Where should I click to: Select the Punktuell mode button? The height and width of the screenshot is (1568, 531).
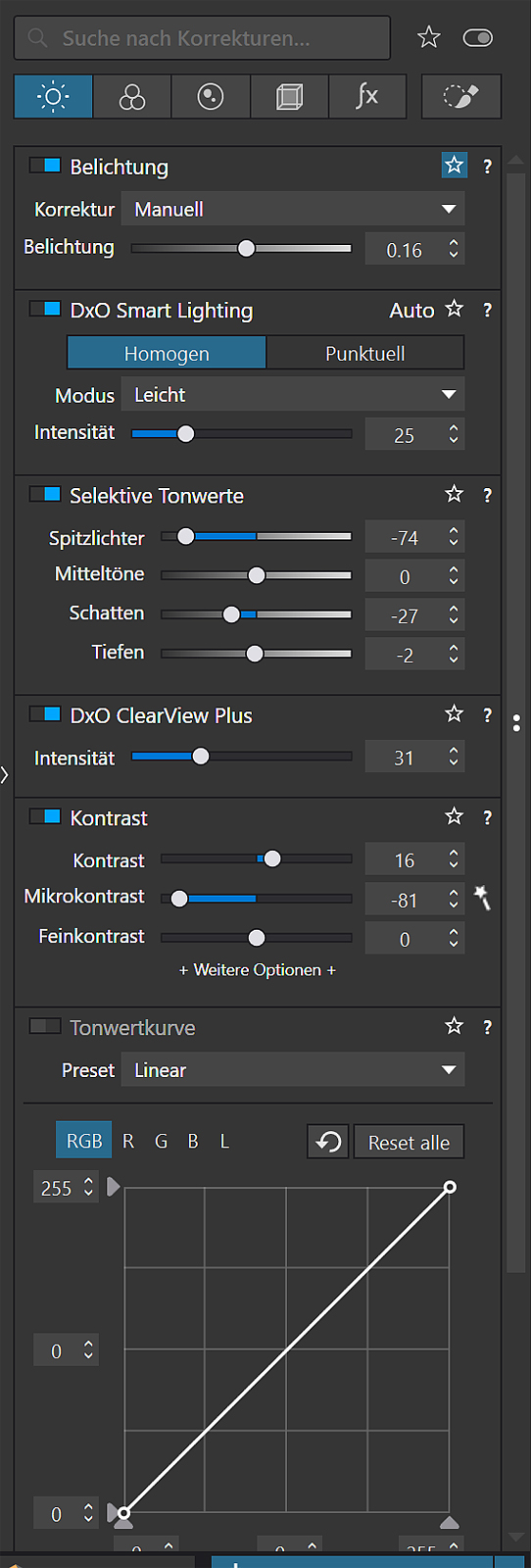tap(364, 353)
